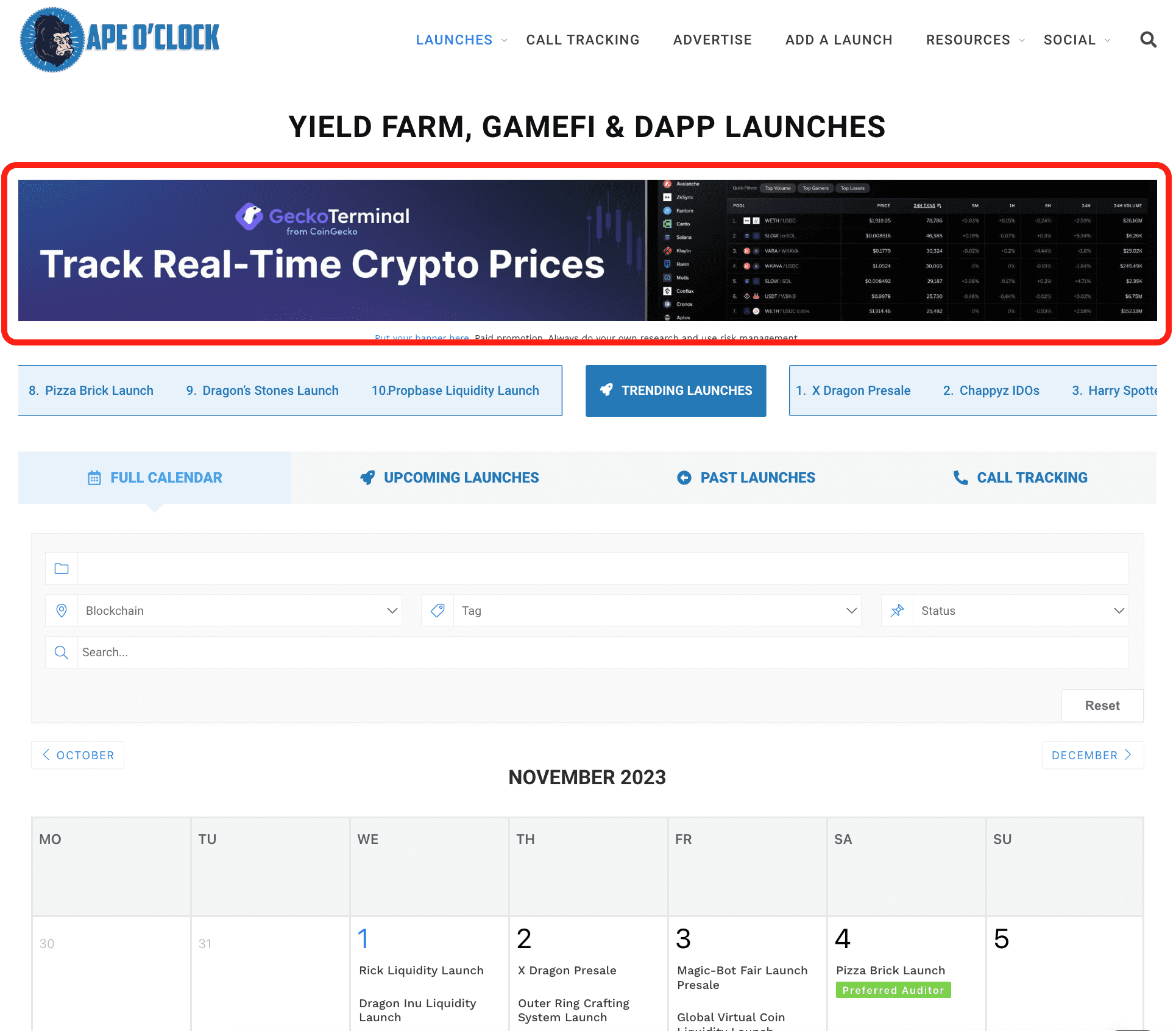Click the search input field
Screen dimensions: 1176x1031
pyautogui.click(x=587, y=652)
